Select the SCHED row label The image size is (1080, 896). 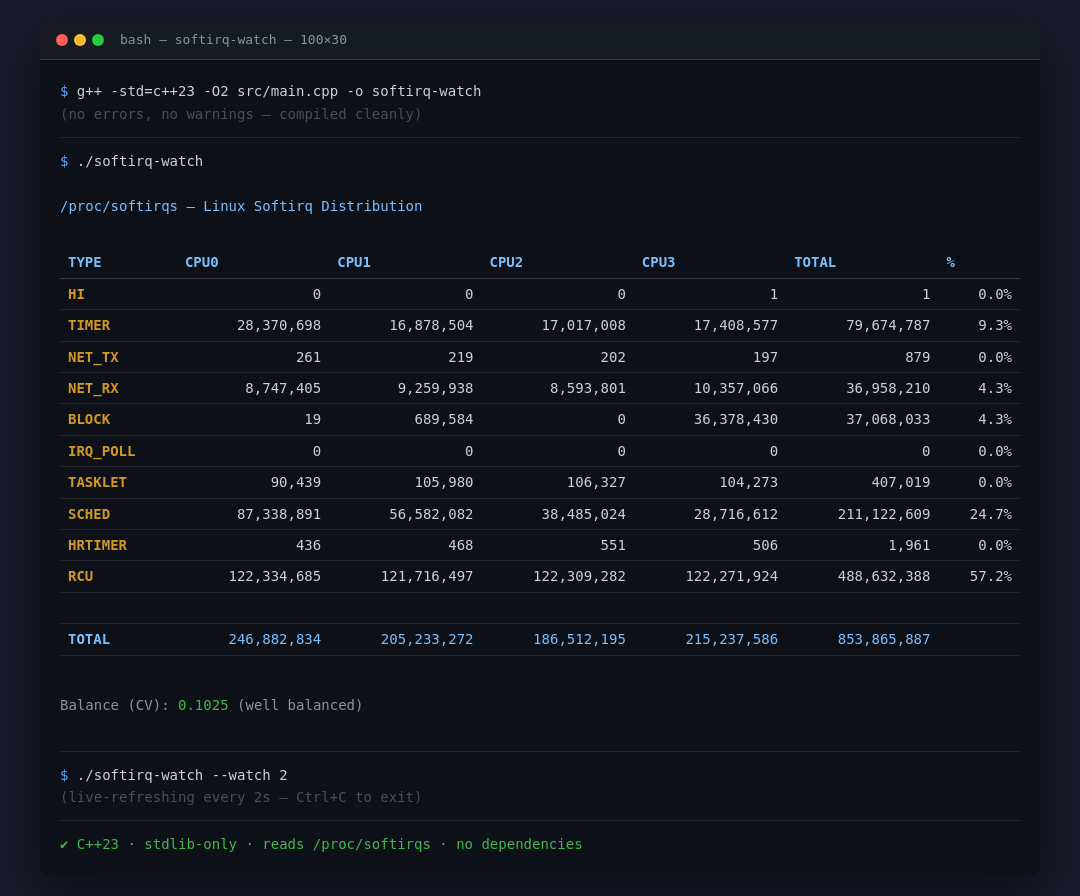click(x=89, y=514)
